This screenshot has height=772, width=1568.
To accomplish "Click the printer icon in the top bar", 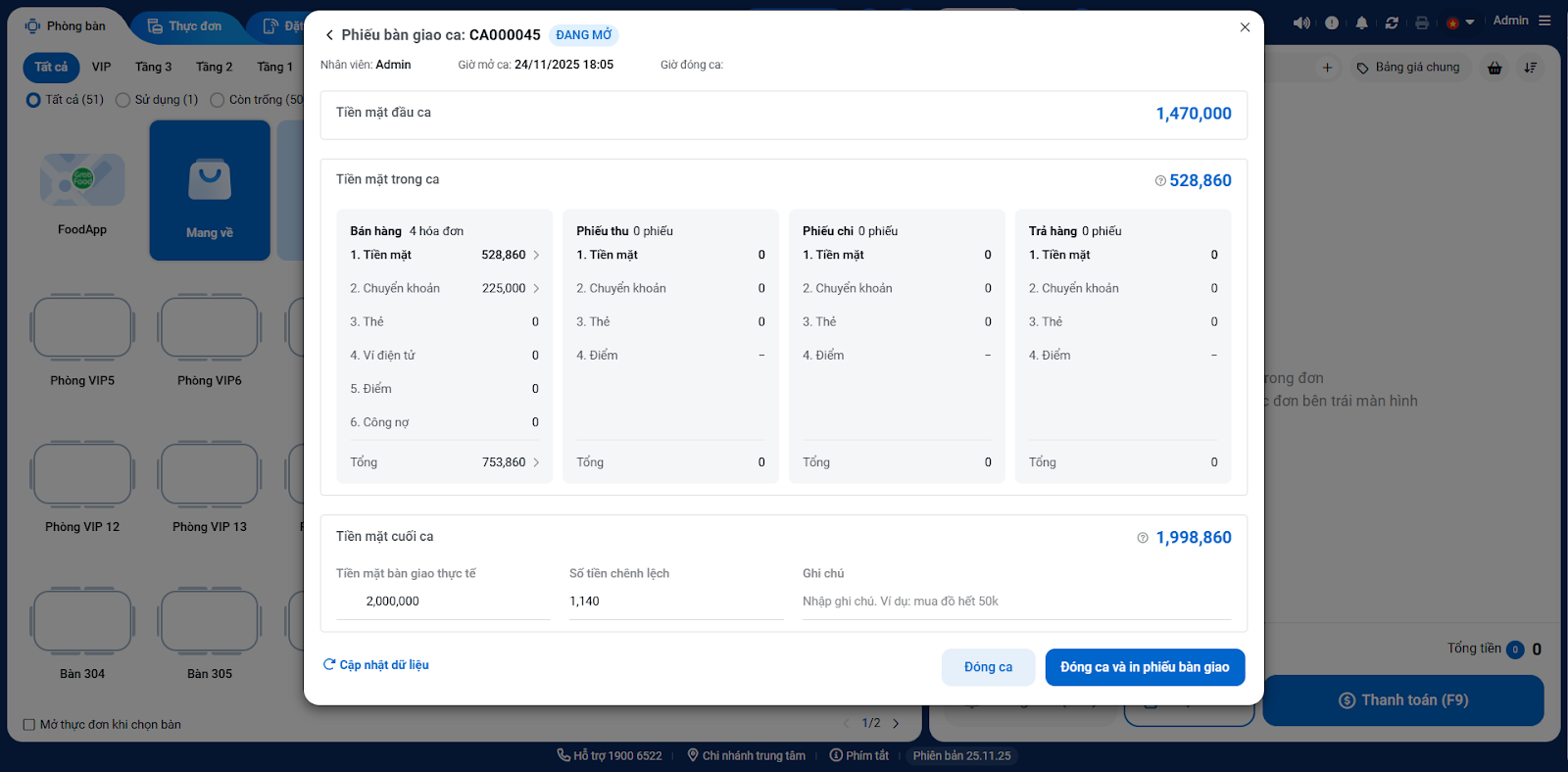I will (1422, 23).
